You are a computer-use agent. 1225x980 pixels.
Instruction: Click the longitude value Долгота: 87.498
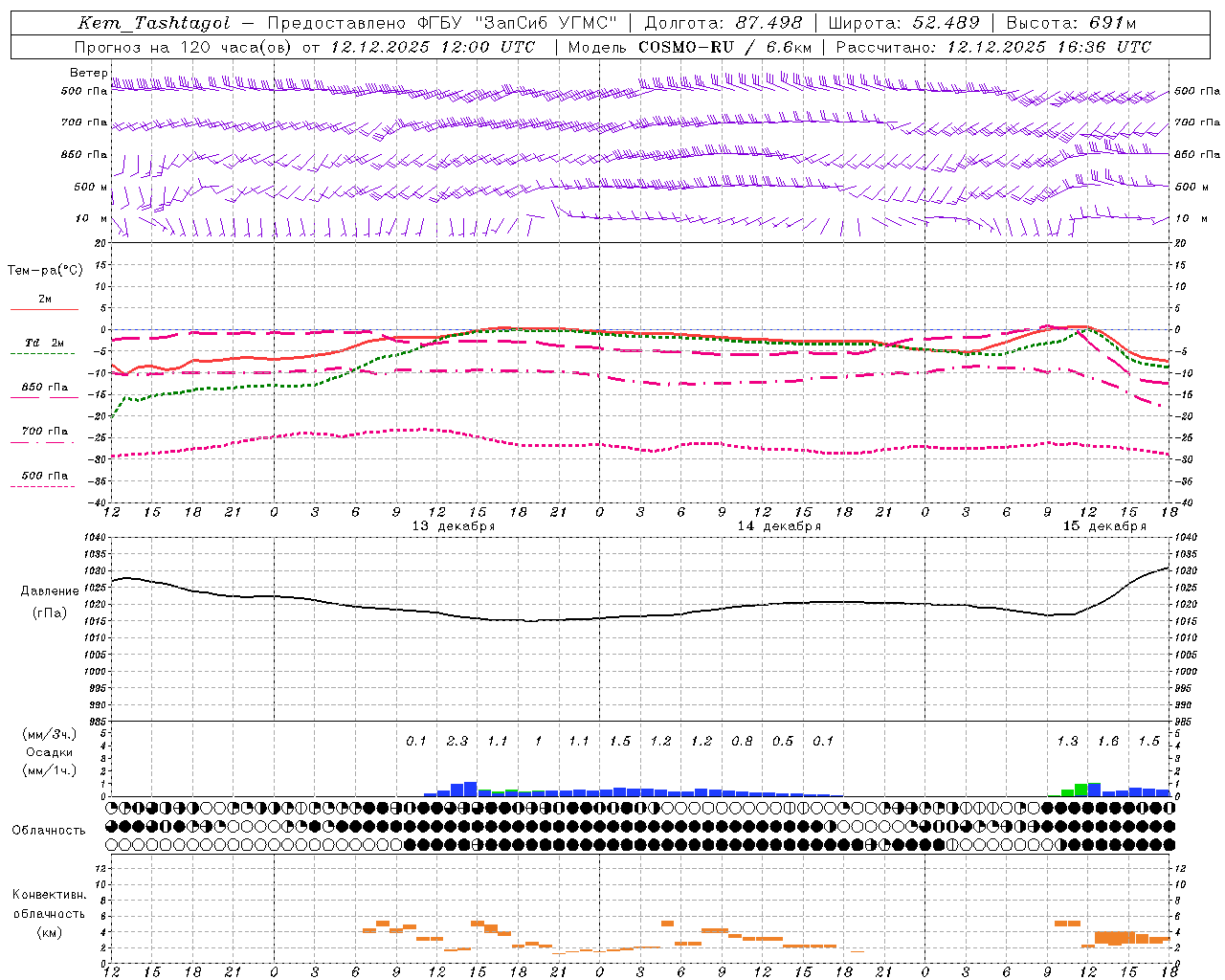724,24
